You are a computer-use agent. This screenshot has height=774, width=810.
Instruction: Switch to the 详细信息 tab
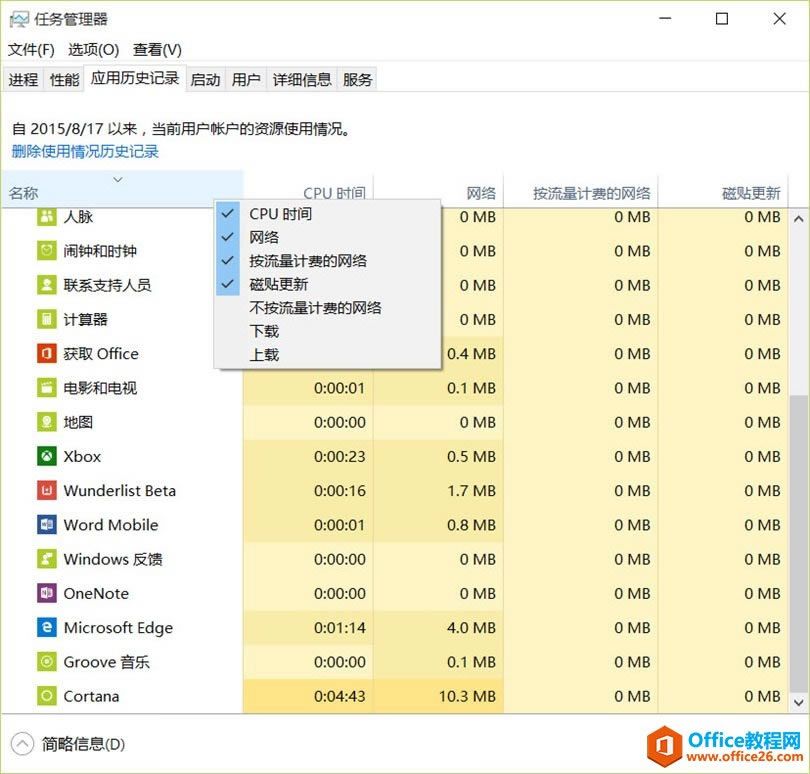(302, 80)
